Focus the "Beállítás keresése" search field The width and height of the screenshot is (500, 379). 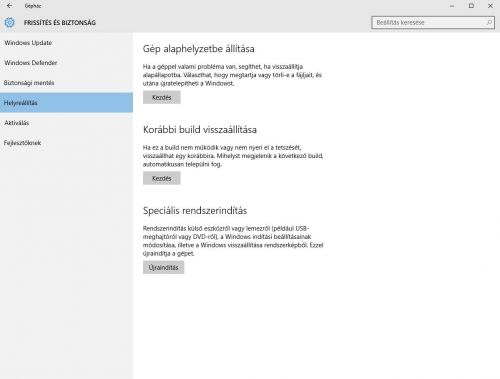click(x=433, y=23)
